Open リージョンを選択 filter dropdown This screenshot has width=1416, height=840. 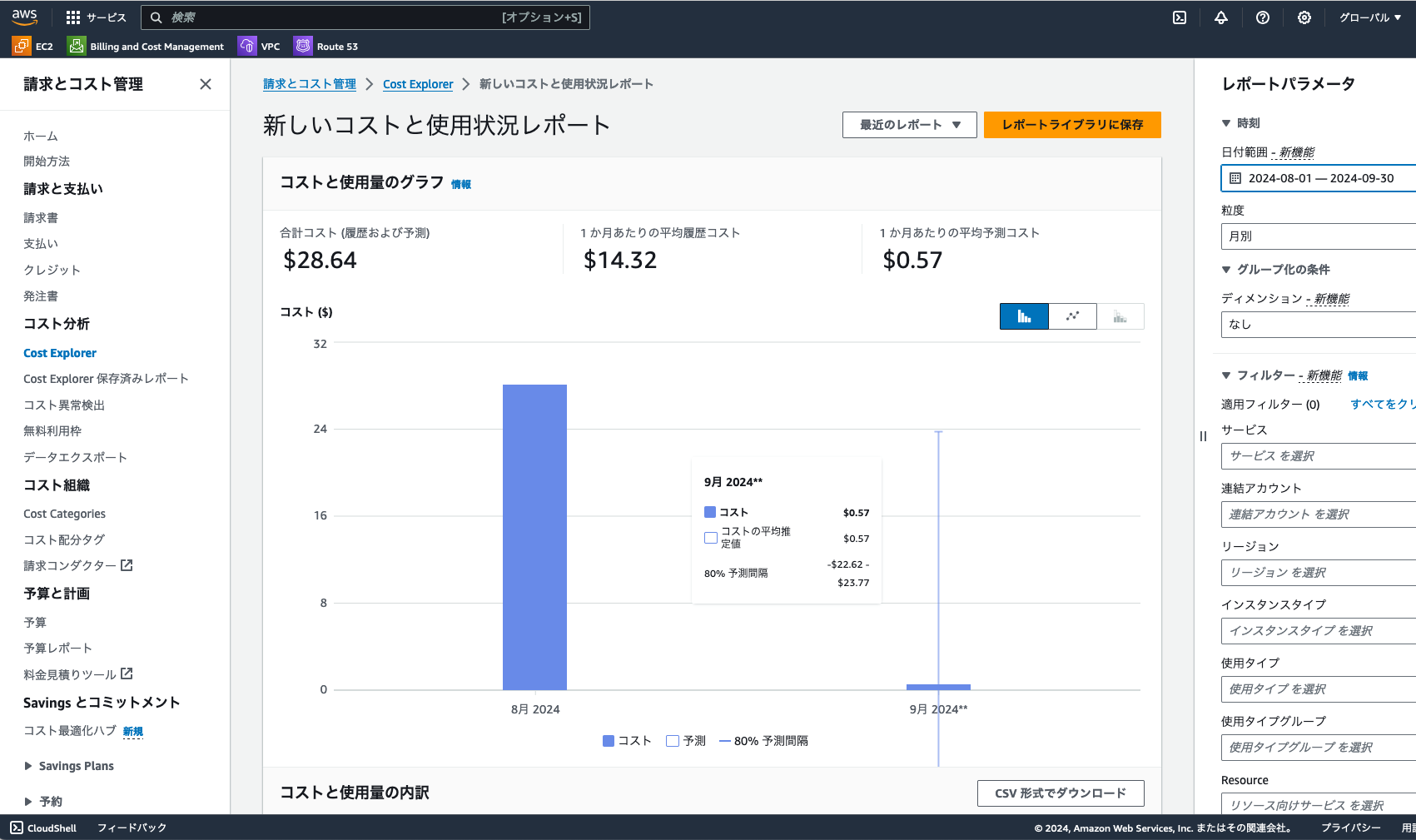coord(1319,573)
